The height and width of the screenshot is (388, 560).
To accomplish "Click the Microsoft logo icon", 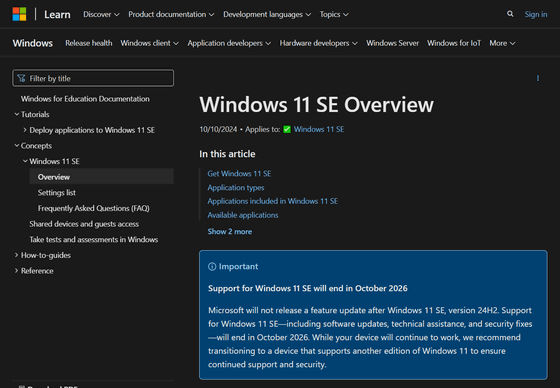I will click(x=19, y=14).
